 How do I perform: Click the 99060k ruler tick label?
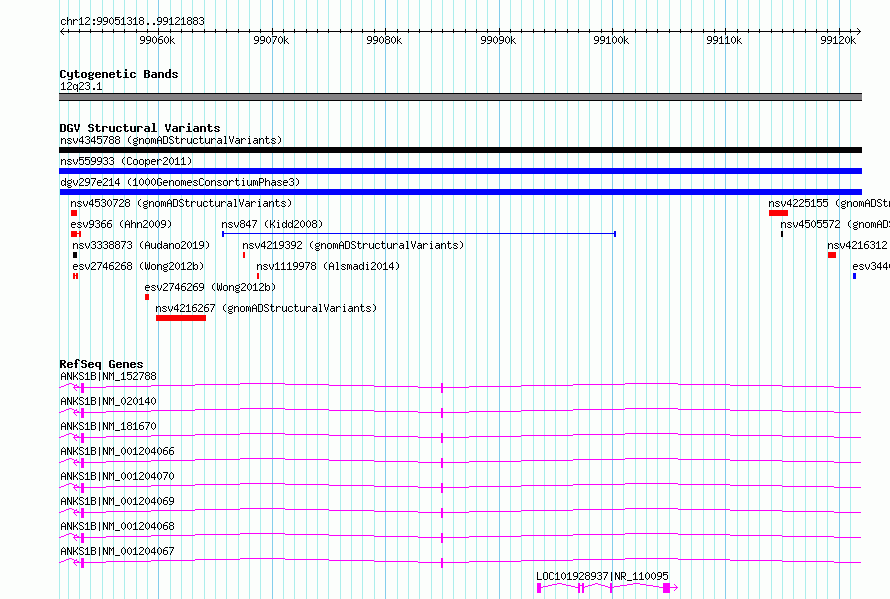pyautogui.click(x=157, y=40)
